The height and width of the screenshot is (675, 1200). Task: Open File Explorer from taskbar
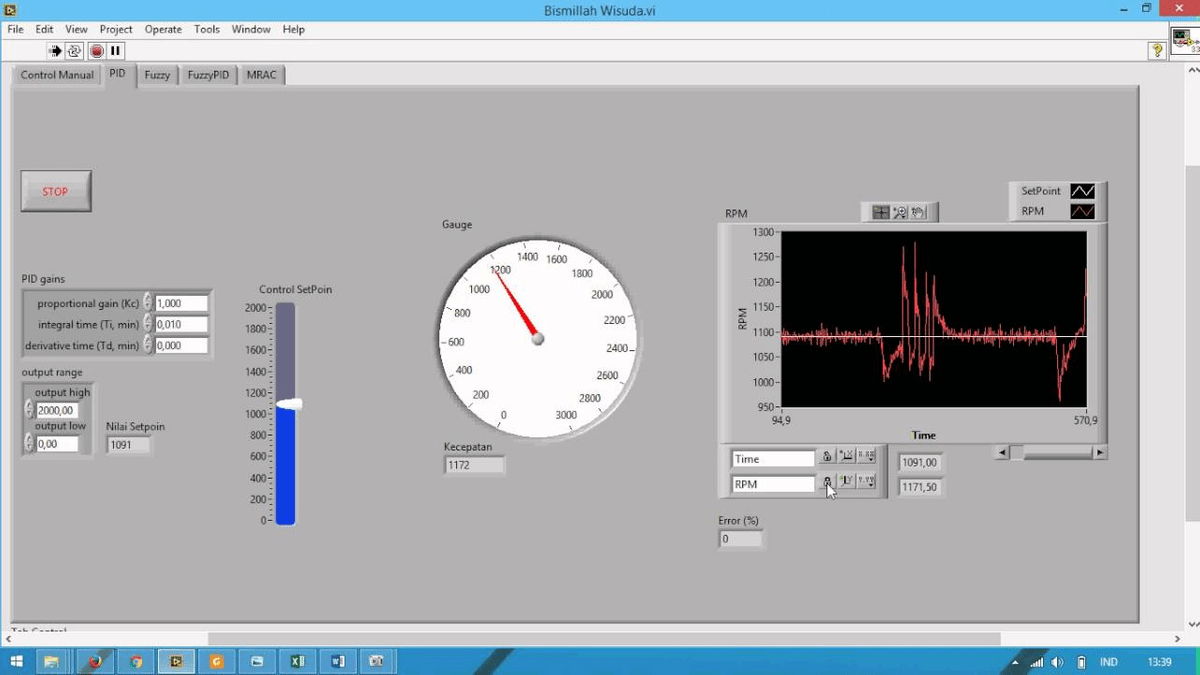pos(51,661)
